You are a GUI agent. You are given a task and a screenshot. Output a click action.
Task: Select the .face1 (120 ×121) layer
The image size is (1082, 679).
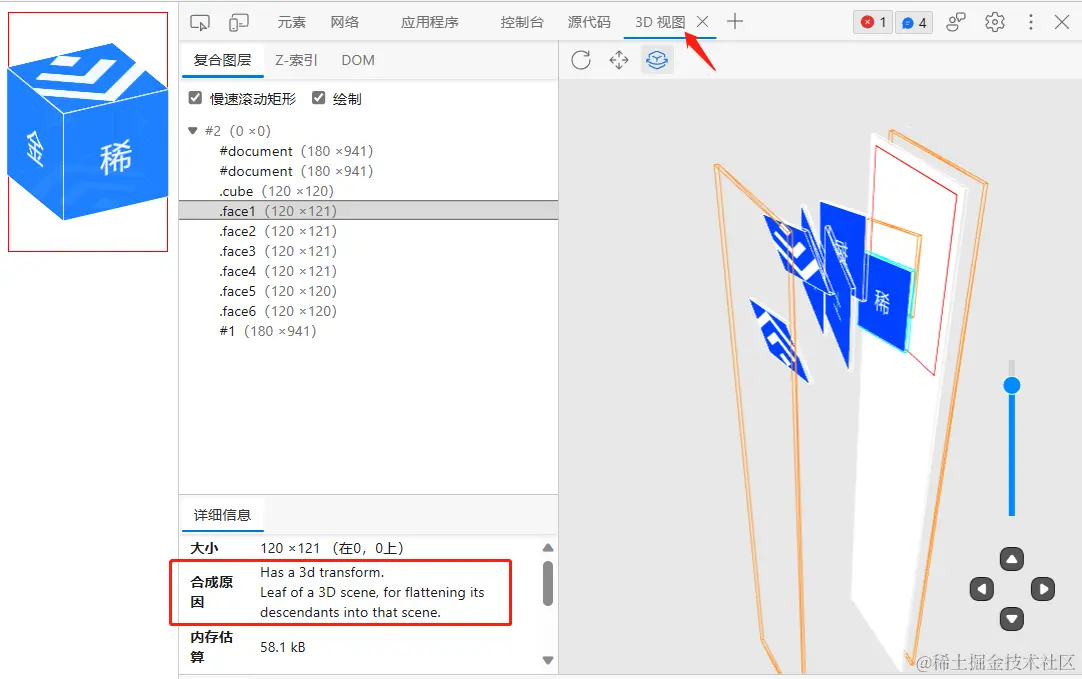368,211
